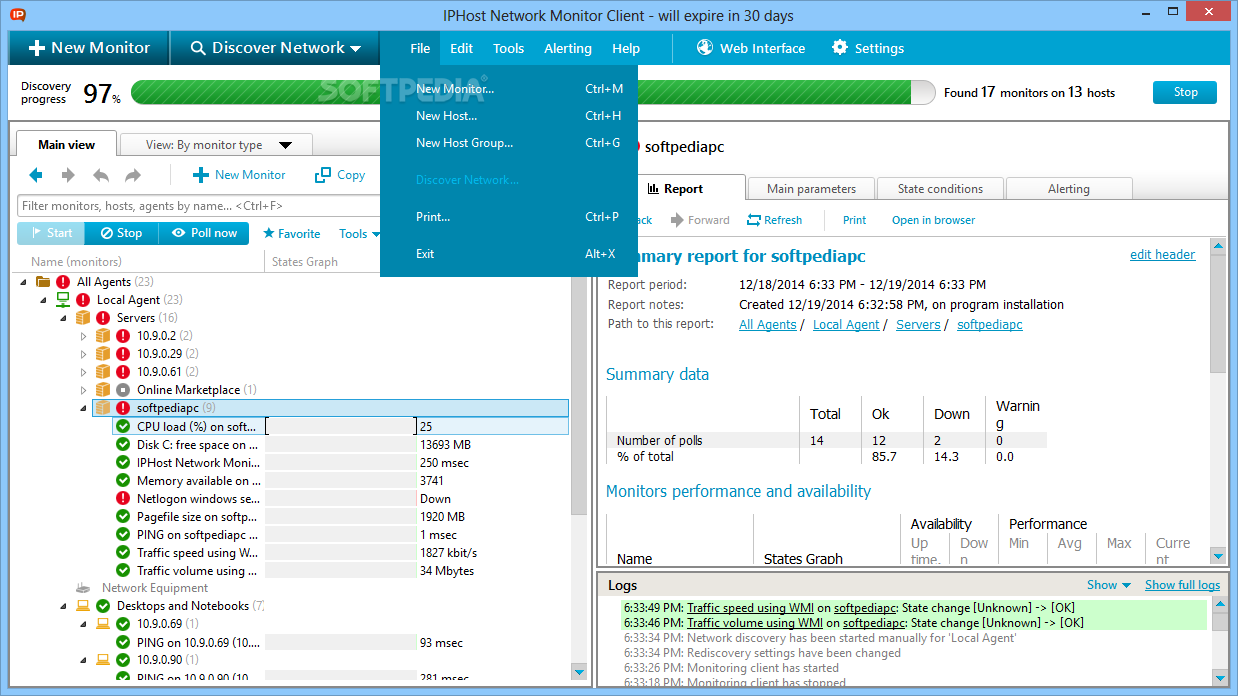Click the Favorite star icon
1238x696 pixels.
tap(268, 233)
